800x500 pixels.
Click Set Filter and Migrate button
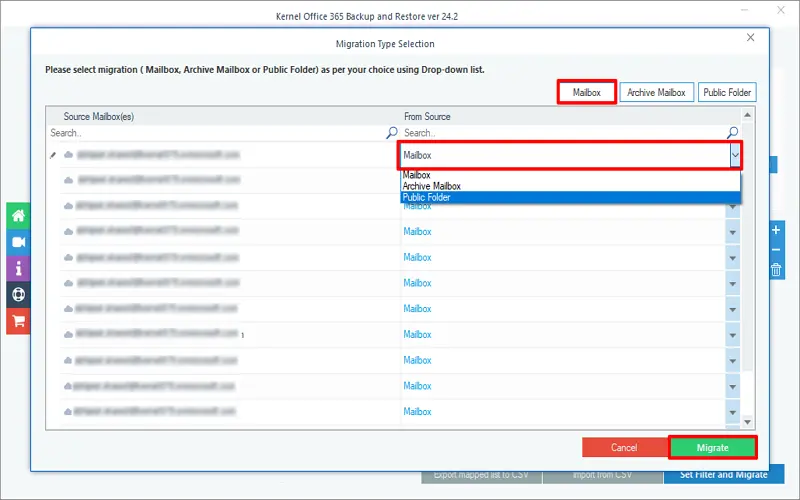[x=723, y=474]
